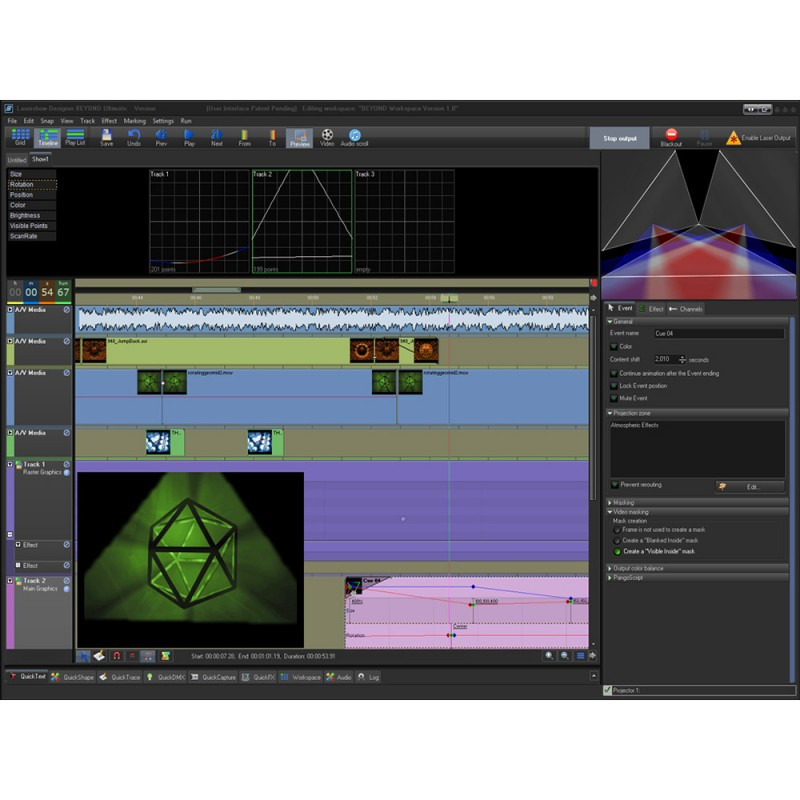Image resolution: width=800 pixels, height=800 pixels.
Task: Click Enable Laser Output warning icon
Action: 733,138
